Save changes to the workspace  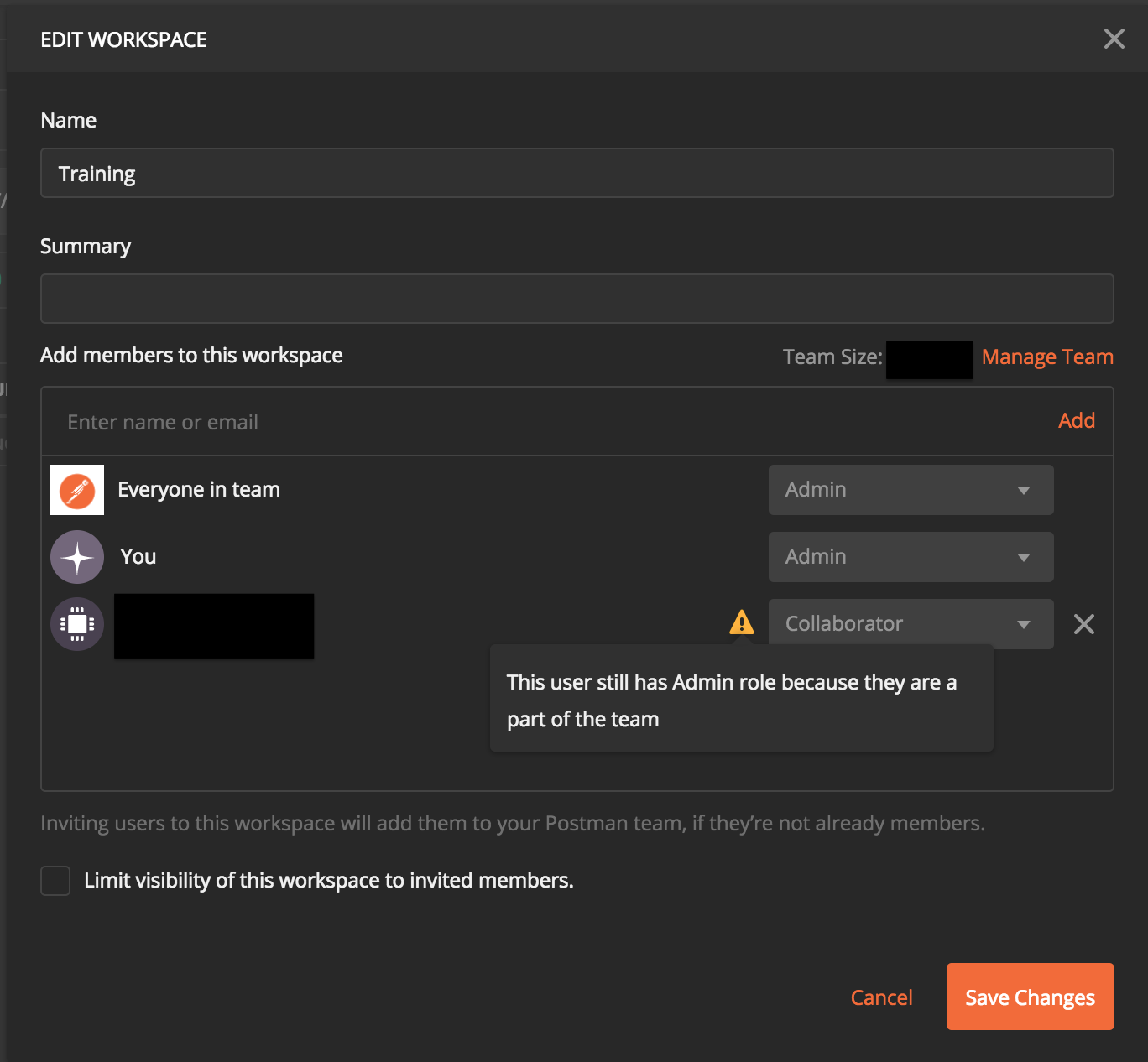(1030, 997)
